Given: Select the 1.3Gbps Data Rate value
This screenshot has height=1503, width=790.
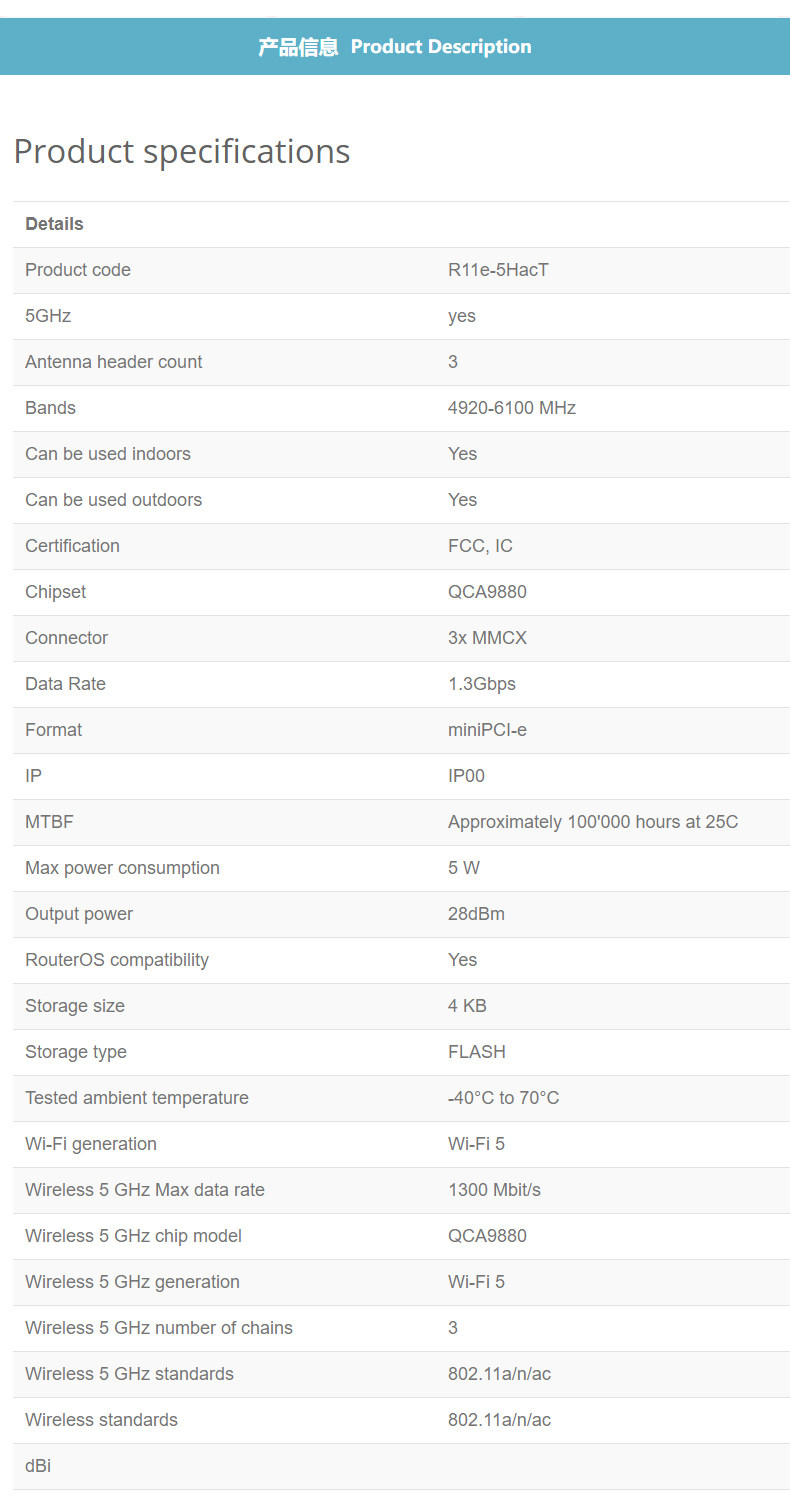Looking at the screenshot, I should [x=482, y=684].
